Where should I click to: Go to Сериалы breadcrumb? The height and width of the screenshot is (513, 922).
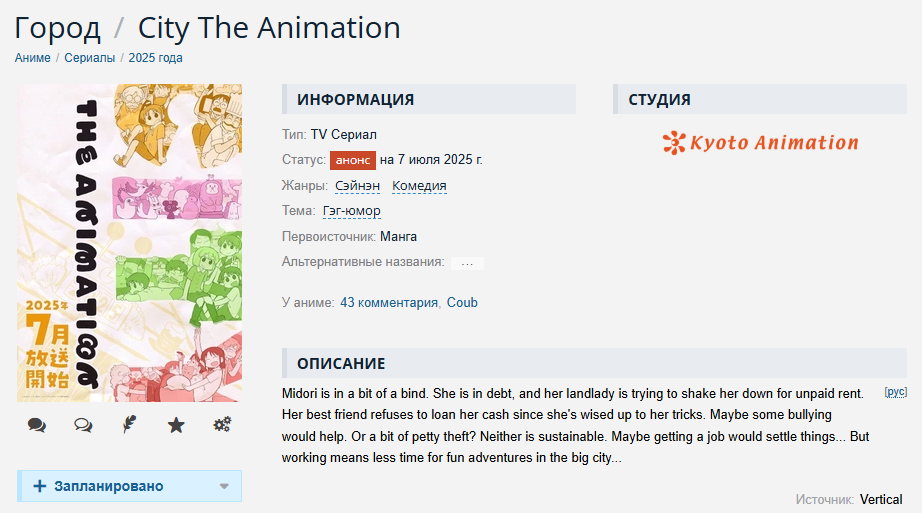click(89, 58)
